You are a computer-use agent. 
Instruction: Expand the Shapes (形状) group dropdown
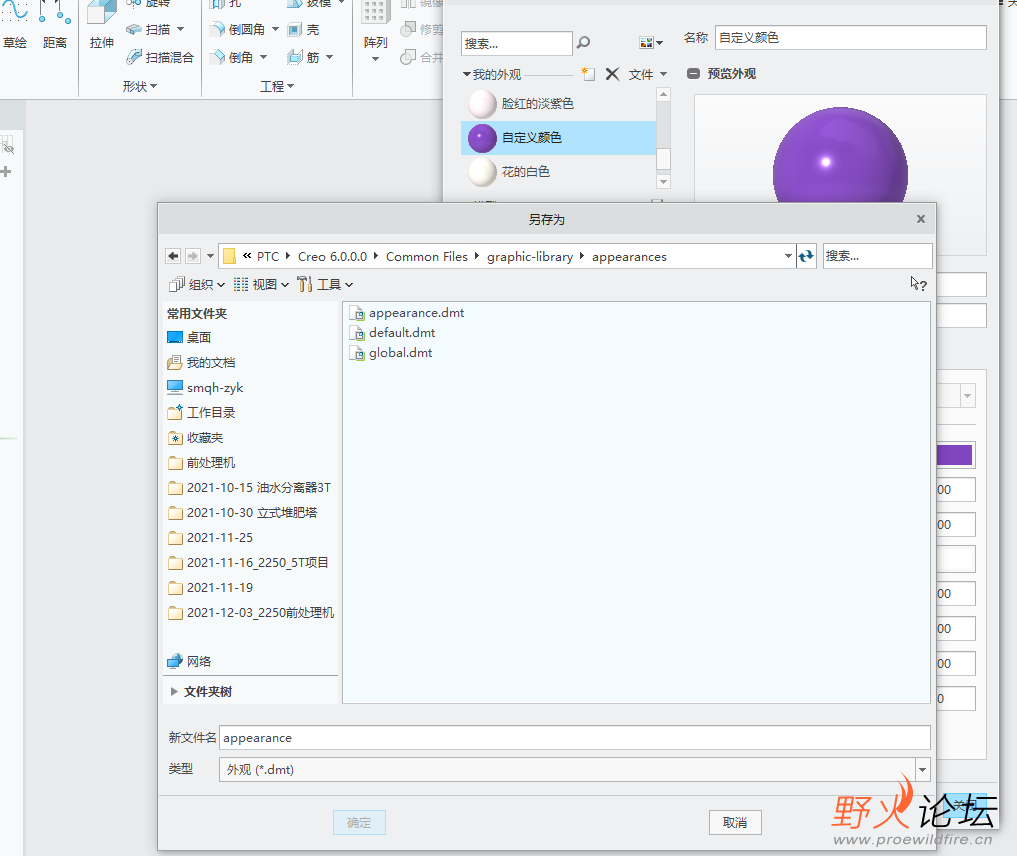(140, 86)
